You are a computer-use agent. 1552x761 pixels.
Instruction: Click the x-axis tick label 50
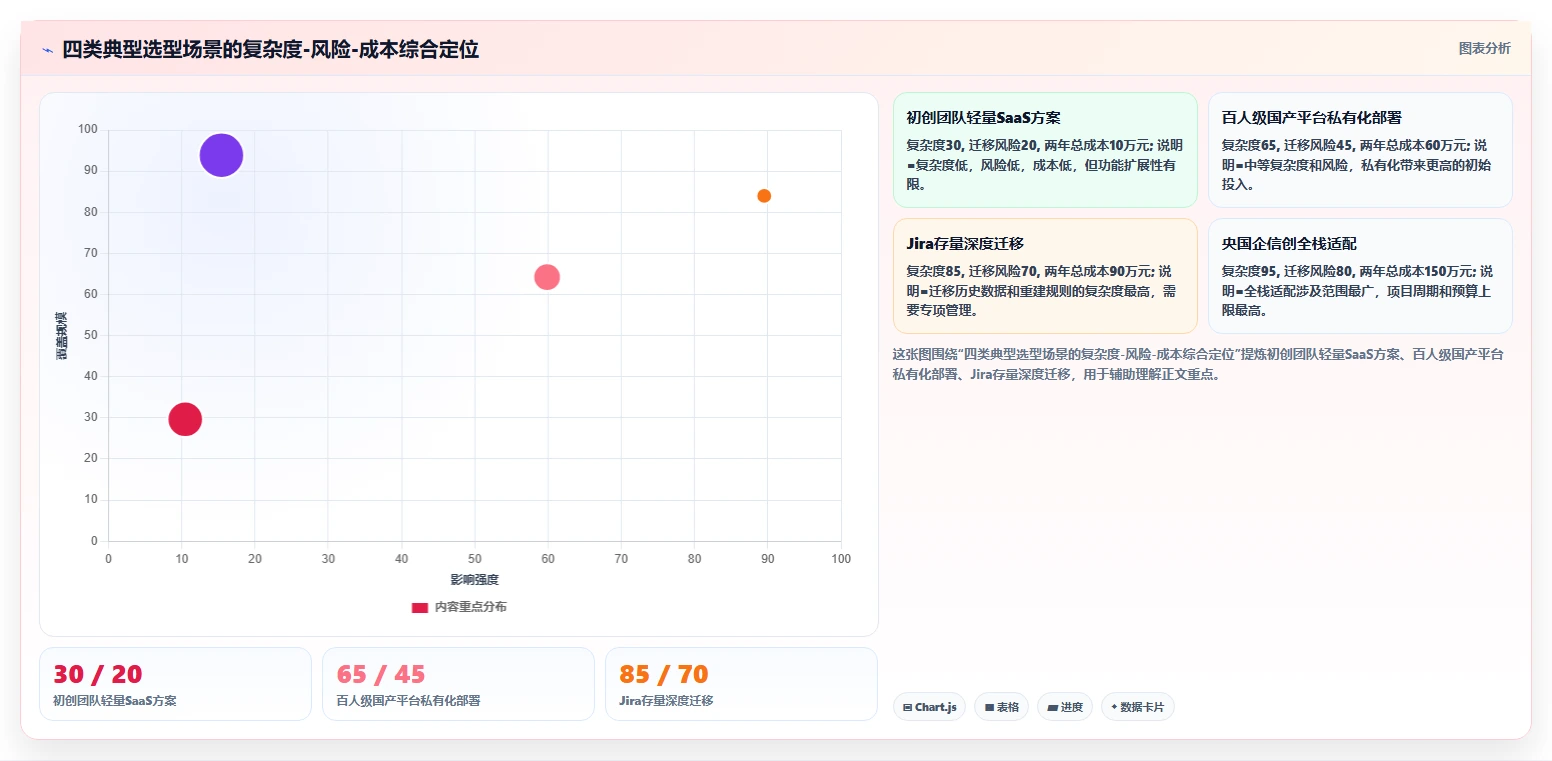tap(474, 559)
